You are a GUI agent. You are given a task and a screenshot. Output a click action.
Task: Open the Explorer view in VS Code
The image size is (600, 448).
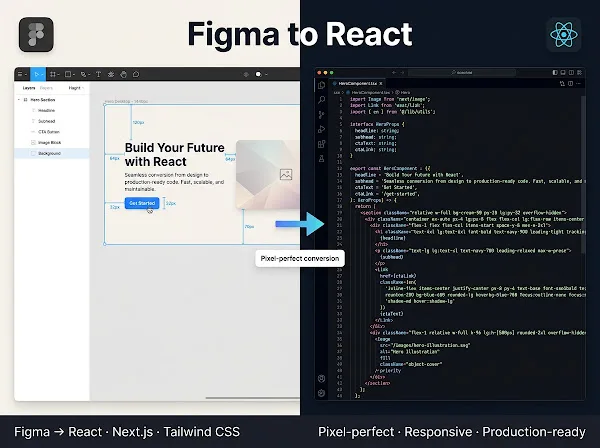point(321,85)
